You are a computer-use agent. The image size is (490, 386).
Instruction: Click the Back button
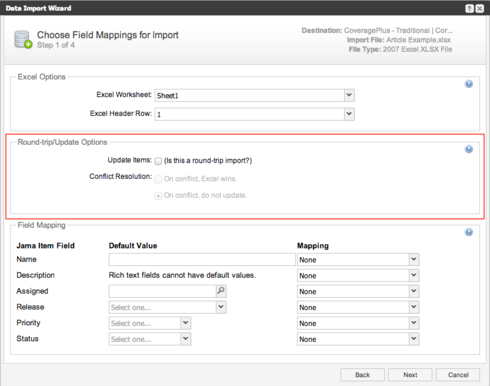(x=362, y=375)
